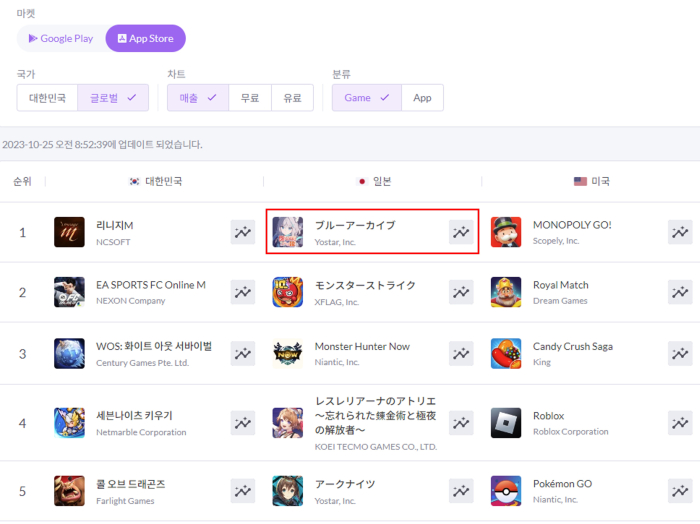Select the 매출 chart filter

click(x=198, y=98)
